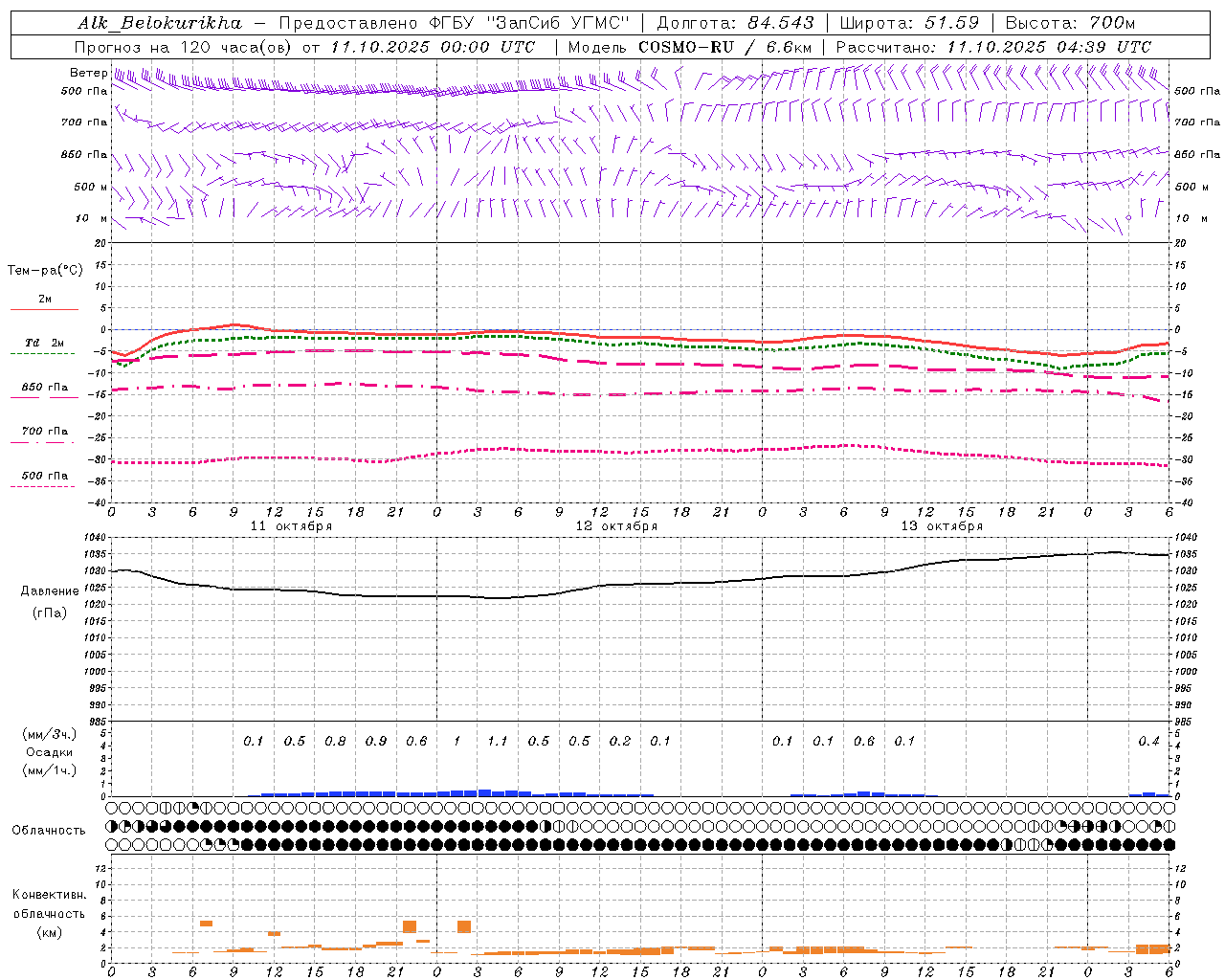Click the Ветер label of the wind panel
The width and height of the screenshot is (1225, 980).
(88, 73)
